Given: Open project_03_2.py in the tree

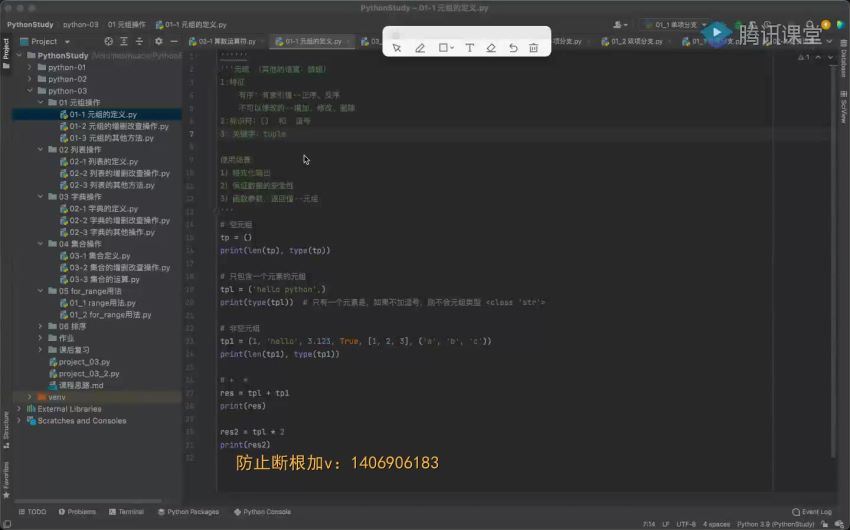Looking at the screenshot, I should tap(84, 374).
